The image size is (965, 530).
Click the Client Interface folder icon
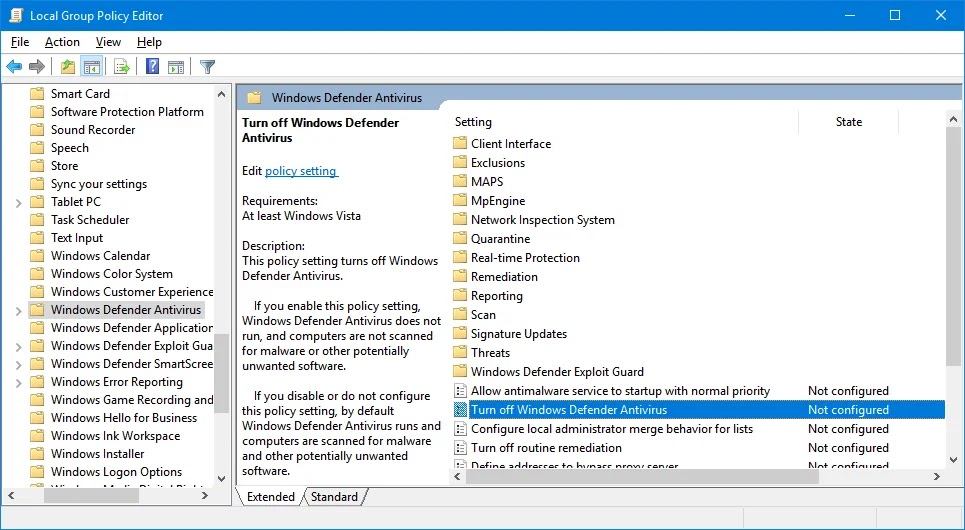460,143
